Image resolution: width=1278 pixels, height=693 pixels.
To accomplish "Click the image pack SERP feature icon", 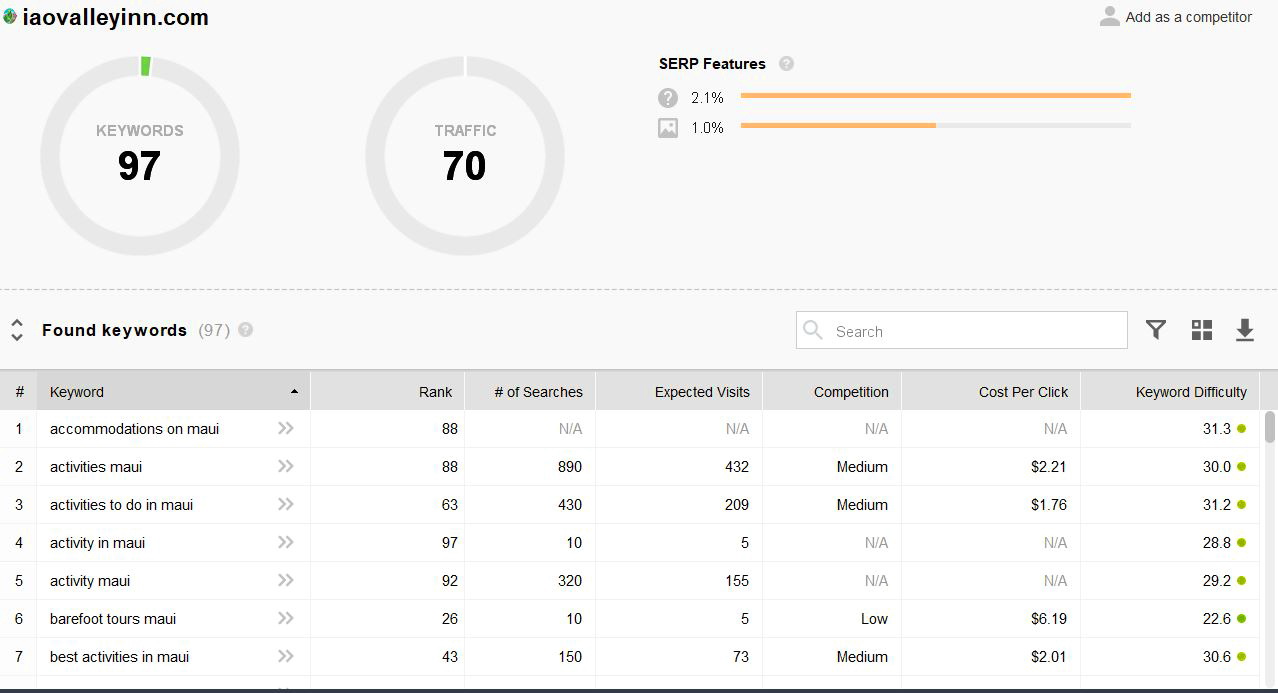I will tap(668, 128).
